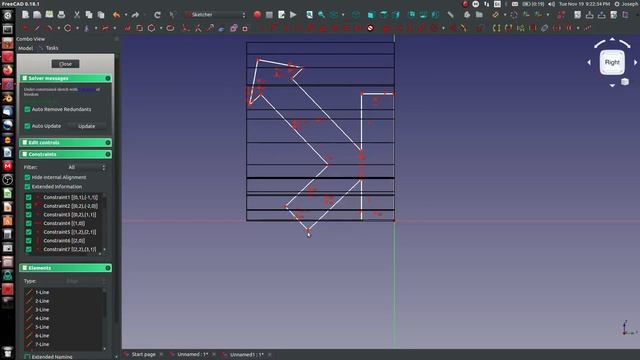Screen dimensions: 640x360
Task: Click the New document icon
Action: tap(25, 15)
